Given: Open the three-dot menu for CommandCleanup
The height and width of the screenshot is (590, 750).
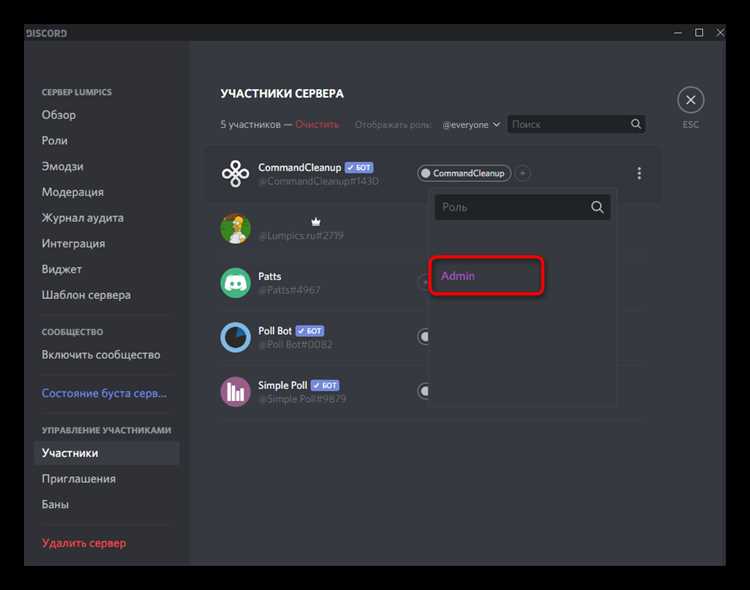Looking at the screenshot, I should click(x=639, y=173).
